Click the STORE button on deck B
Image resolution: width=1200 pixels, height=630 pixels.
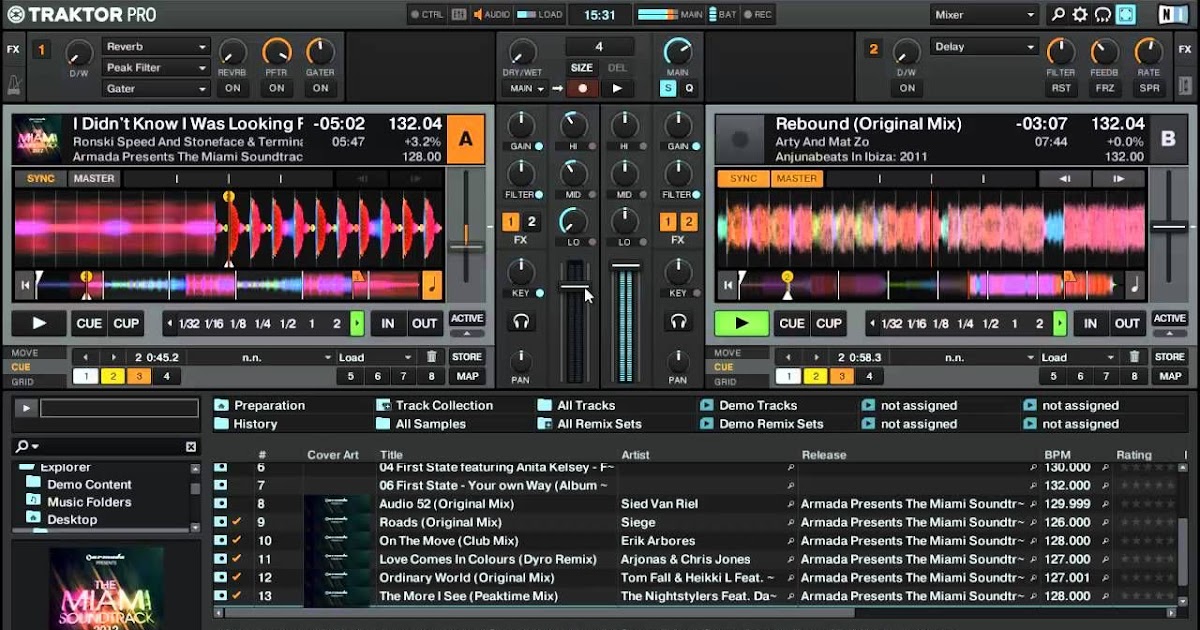[x=1169, y=357]
